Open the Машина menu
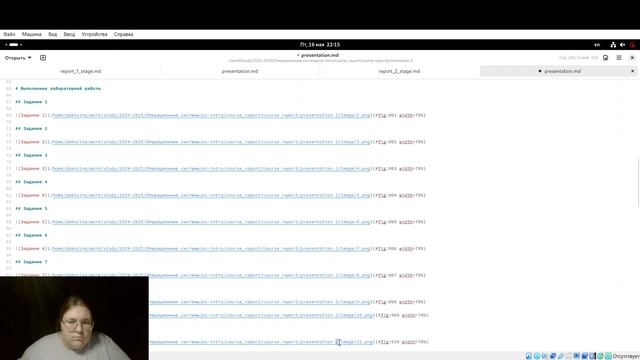640x360 pixels. tap(31, 34)
